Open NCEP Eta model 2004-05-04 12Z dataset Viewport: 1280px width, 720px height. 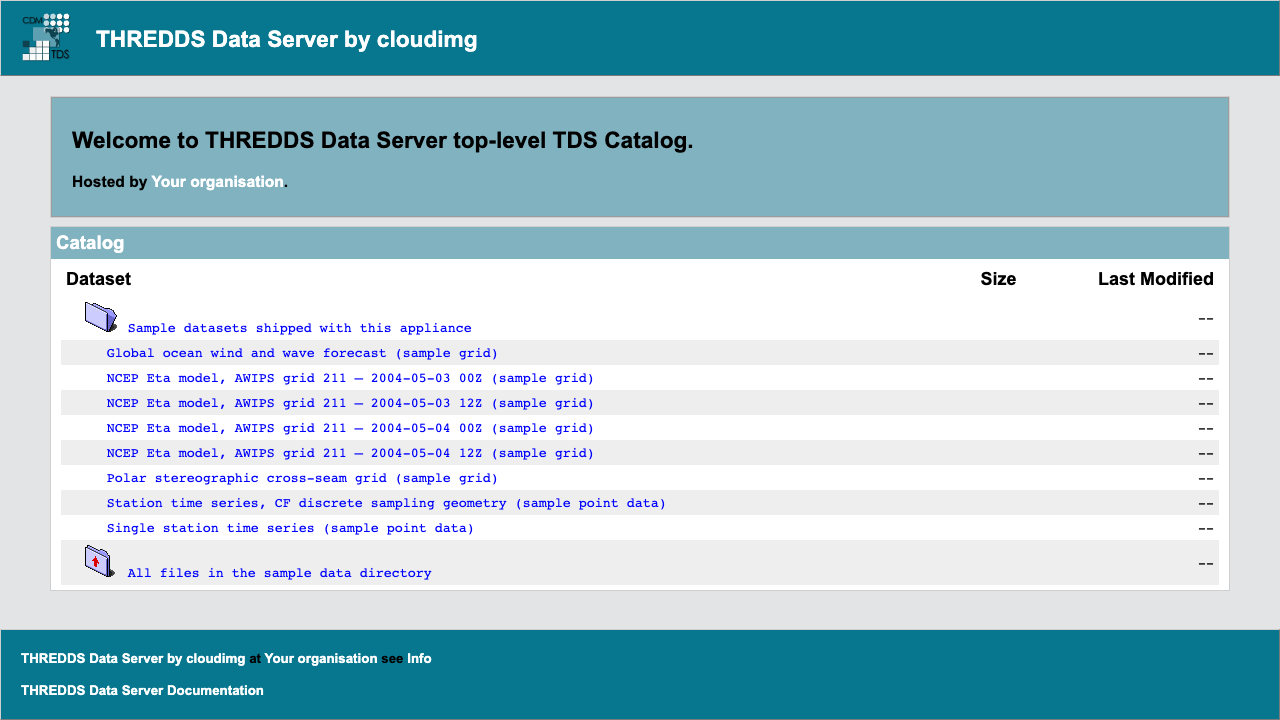350,453
